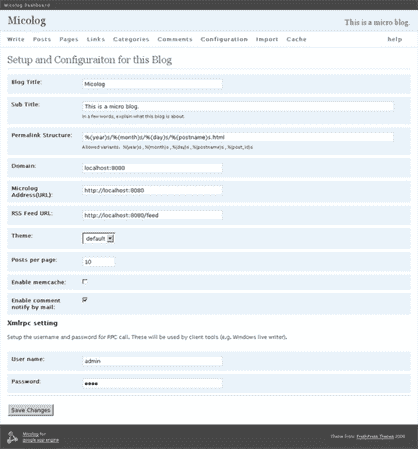Open the Cache menu item
The width and height of the screenshot is (418, 449).
point(296,39)
